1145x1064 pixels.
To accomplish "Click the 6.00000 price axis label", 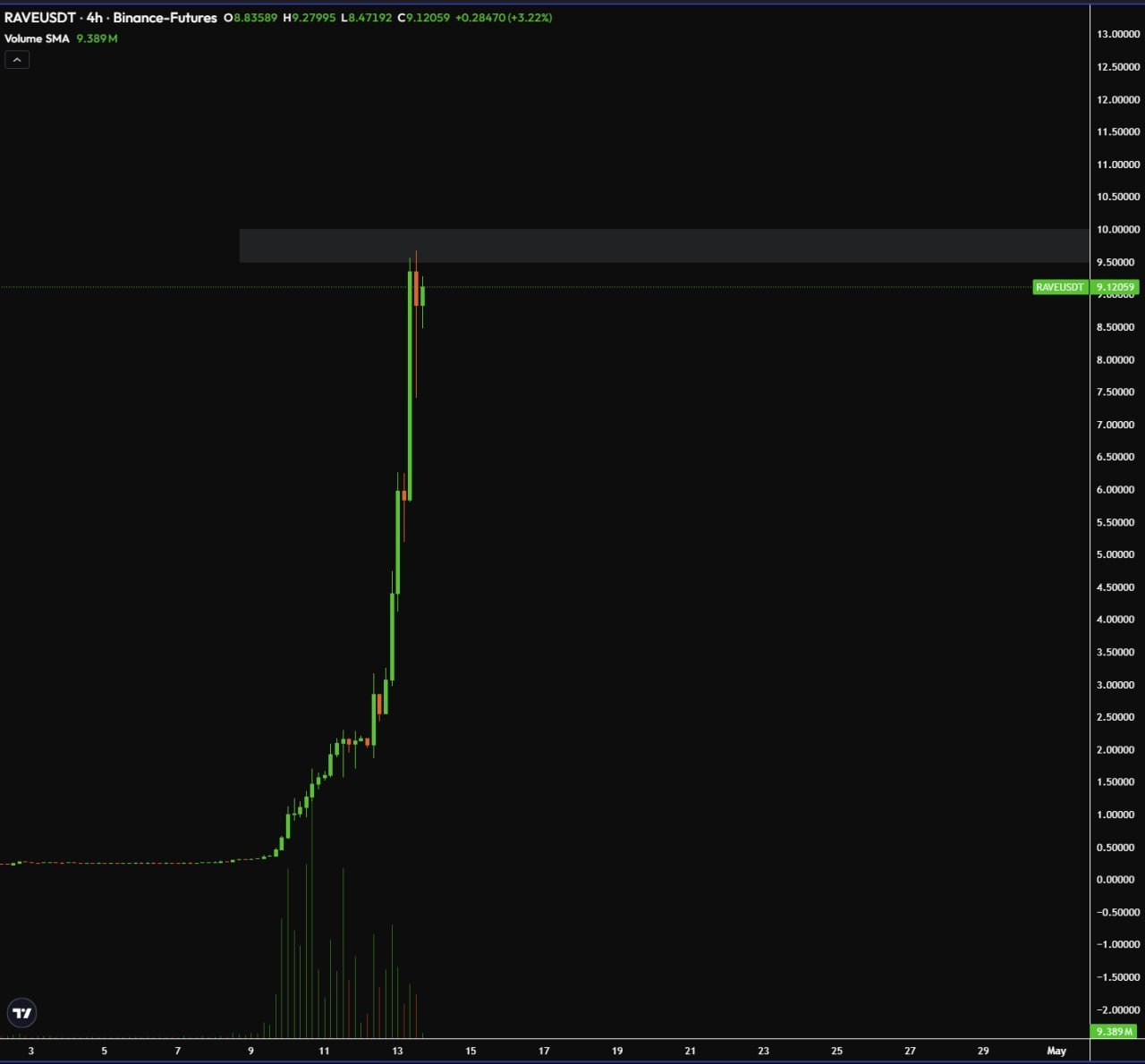I will pos(1118,490).
